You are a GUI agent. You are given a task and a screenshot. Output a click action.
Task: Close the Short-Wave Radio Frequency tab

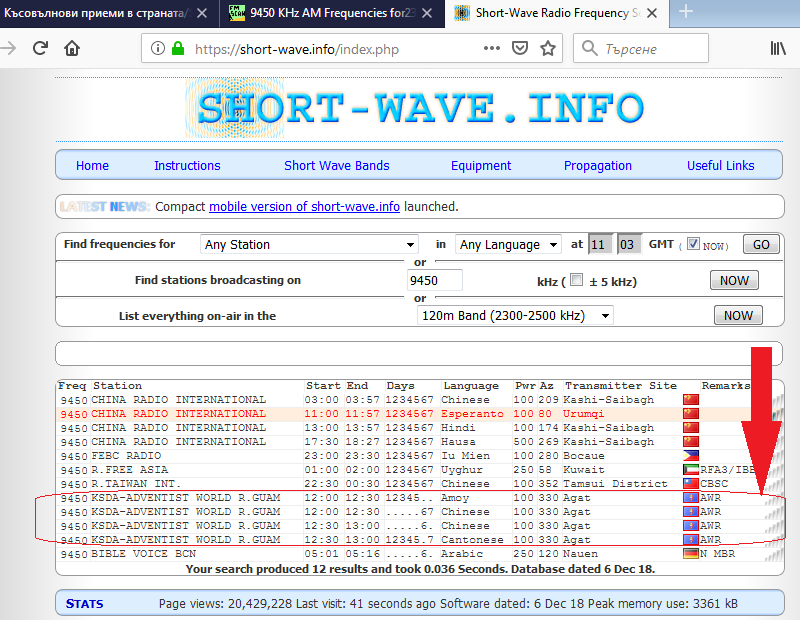(x=652, y=13)
